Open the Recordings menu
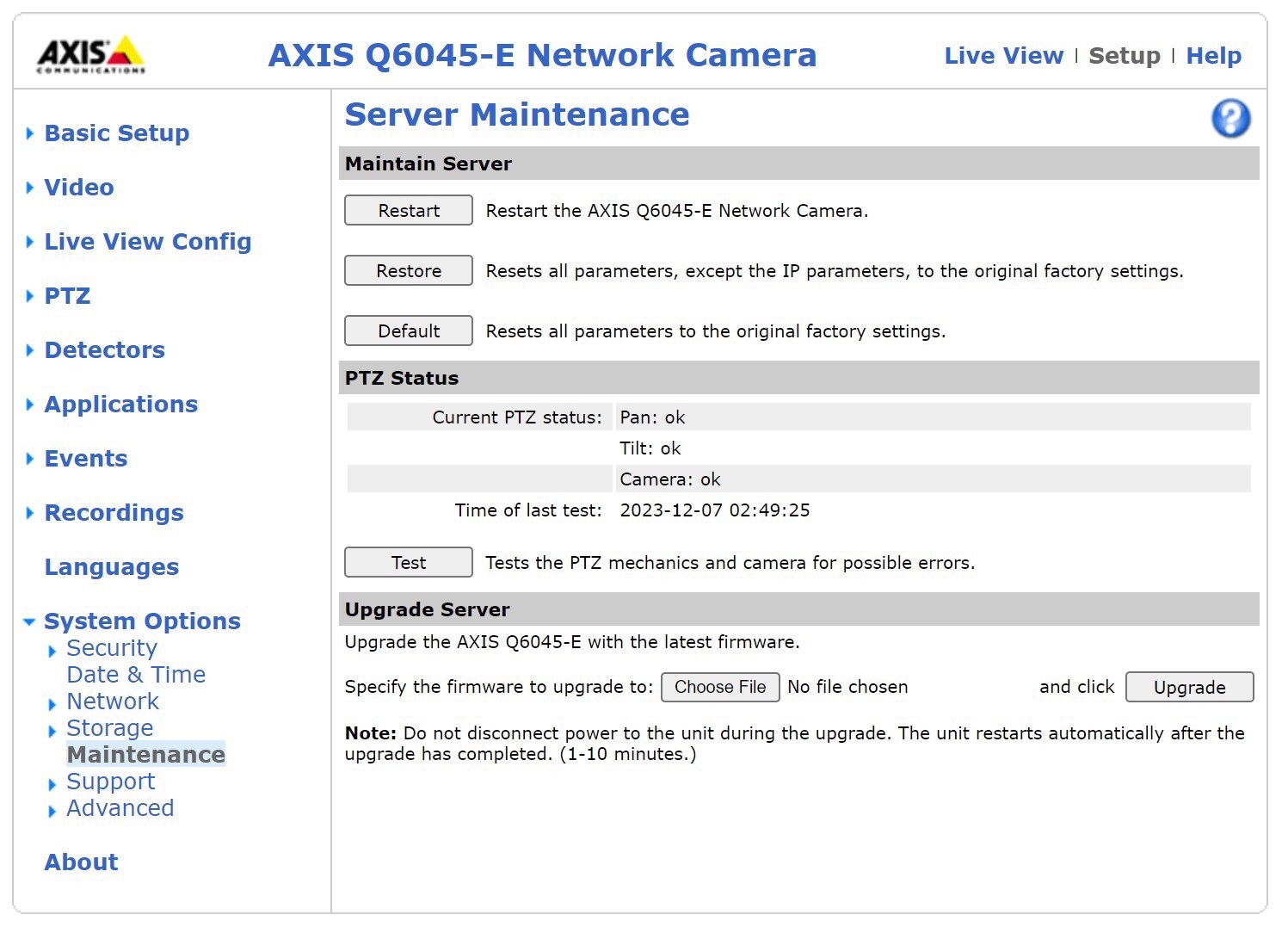 tap(114, 513)
